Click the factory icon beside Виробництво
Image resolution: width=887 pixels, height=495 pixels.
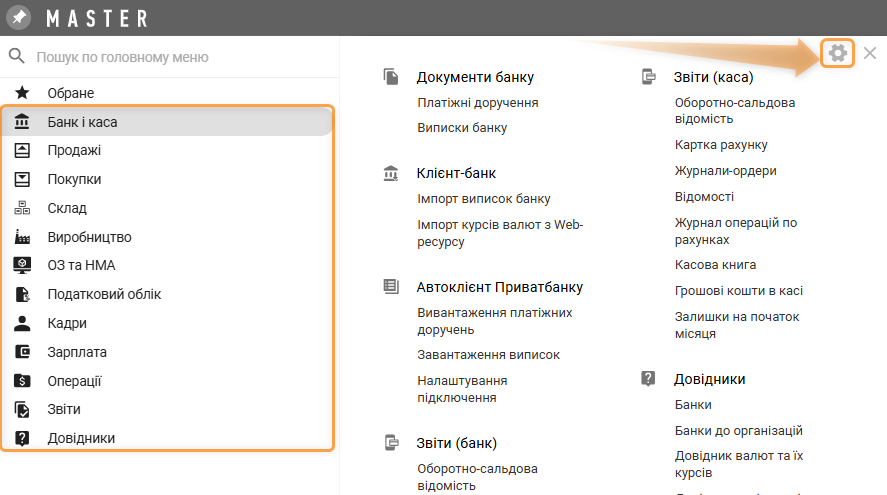[22, 237]
